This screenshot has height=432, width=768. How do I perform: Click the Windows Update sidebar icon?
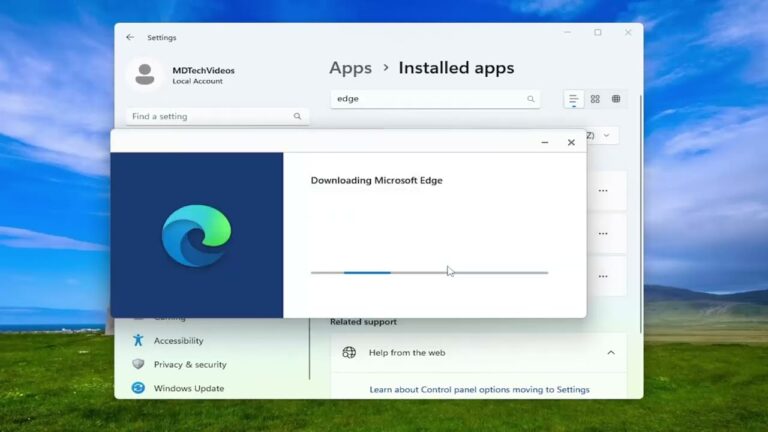(138, 388)
